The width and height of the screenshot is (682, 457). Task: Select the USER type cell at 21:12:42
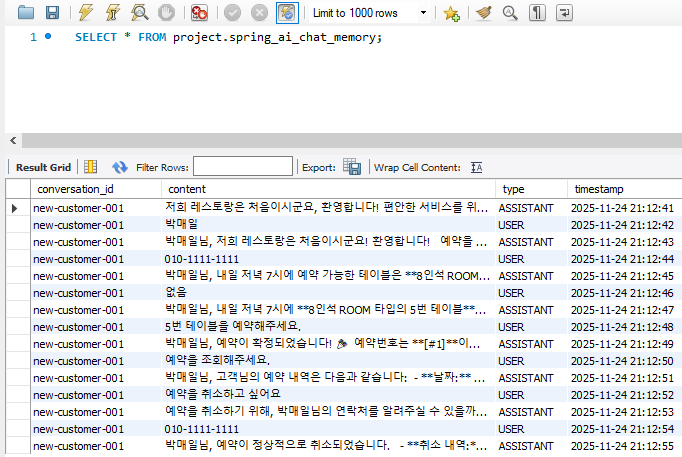pyautogui.click(x=532, y=225)
